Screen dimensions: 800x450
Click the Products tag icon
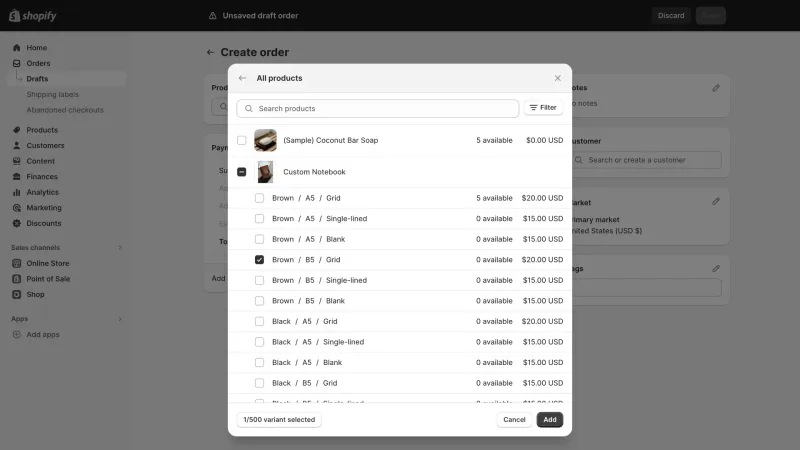(16, 130)
